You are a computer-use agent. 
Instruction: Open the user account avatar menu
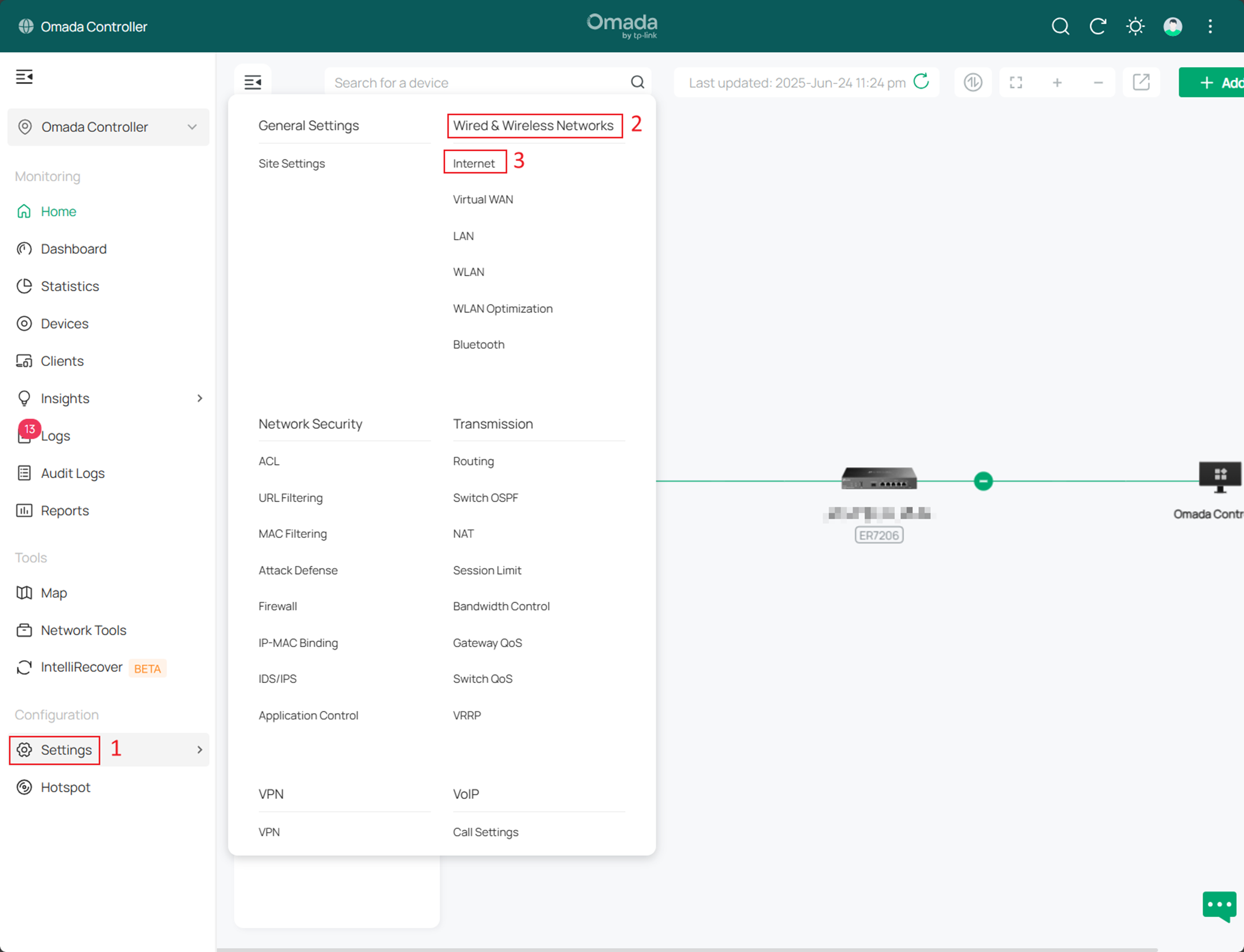[x=1173, y=26]
